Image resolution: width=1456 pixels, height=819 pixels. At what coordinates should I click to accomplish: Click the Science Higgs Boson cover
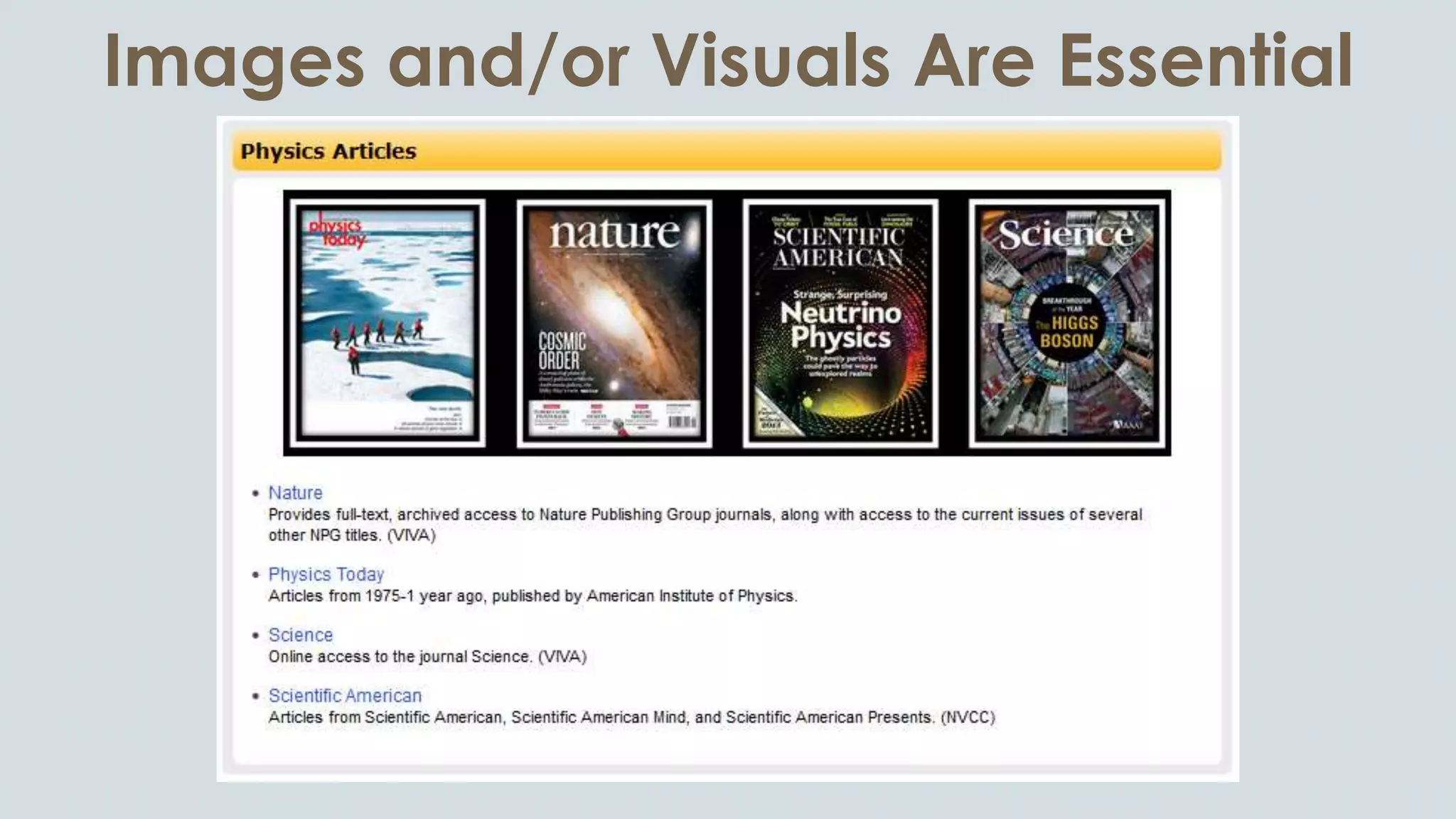tap(1067, 323)
